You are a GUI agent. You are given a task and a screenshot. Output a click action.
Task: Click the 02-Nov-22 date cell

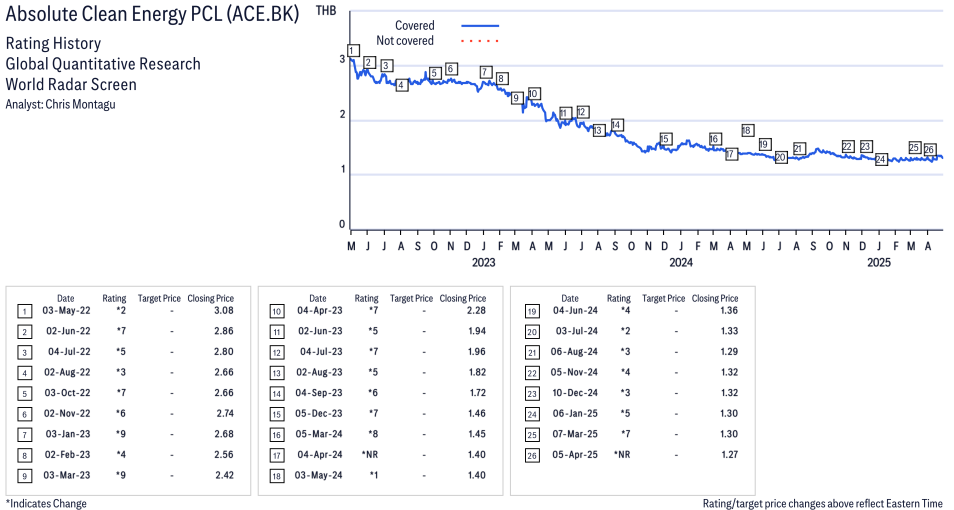(67, 414)
